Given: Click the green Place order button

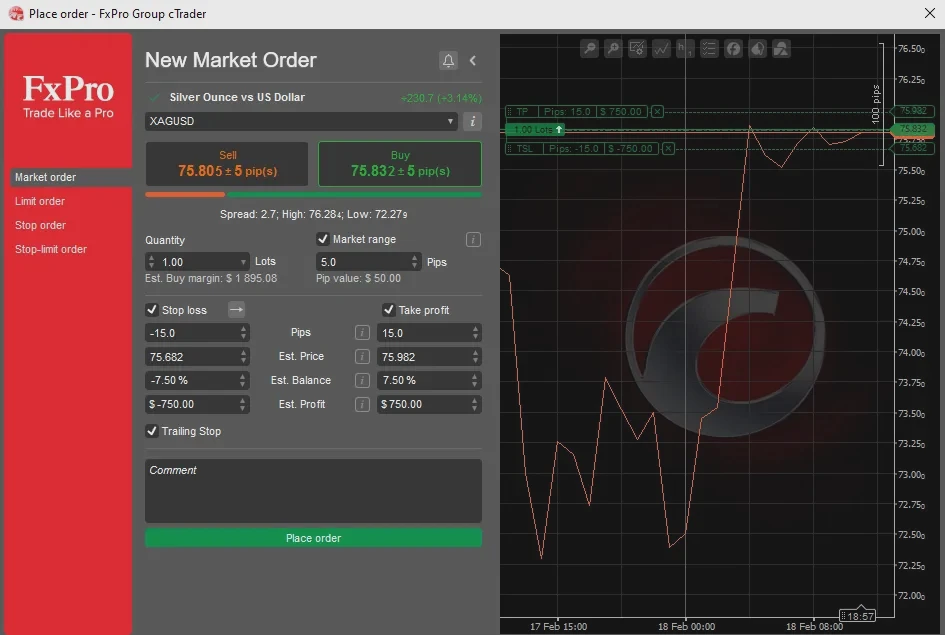Looking at the screenshot, I should coord(313,537).
